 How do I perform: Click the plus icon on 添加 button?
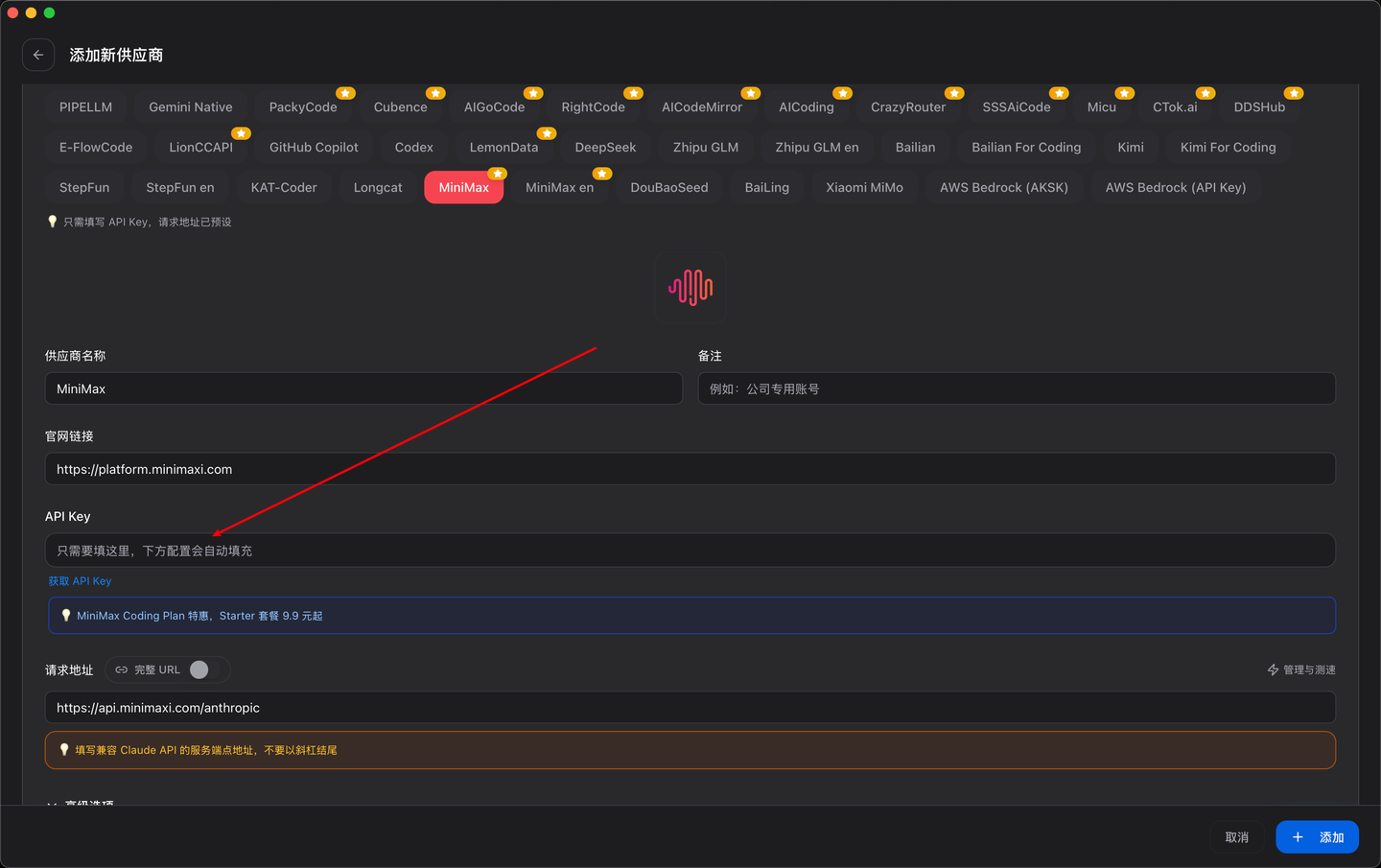tap(1298, 837)
